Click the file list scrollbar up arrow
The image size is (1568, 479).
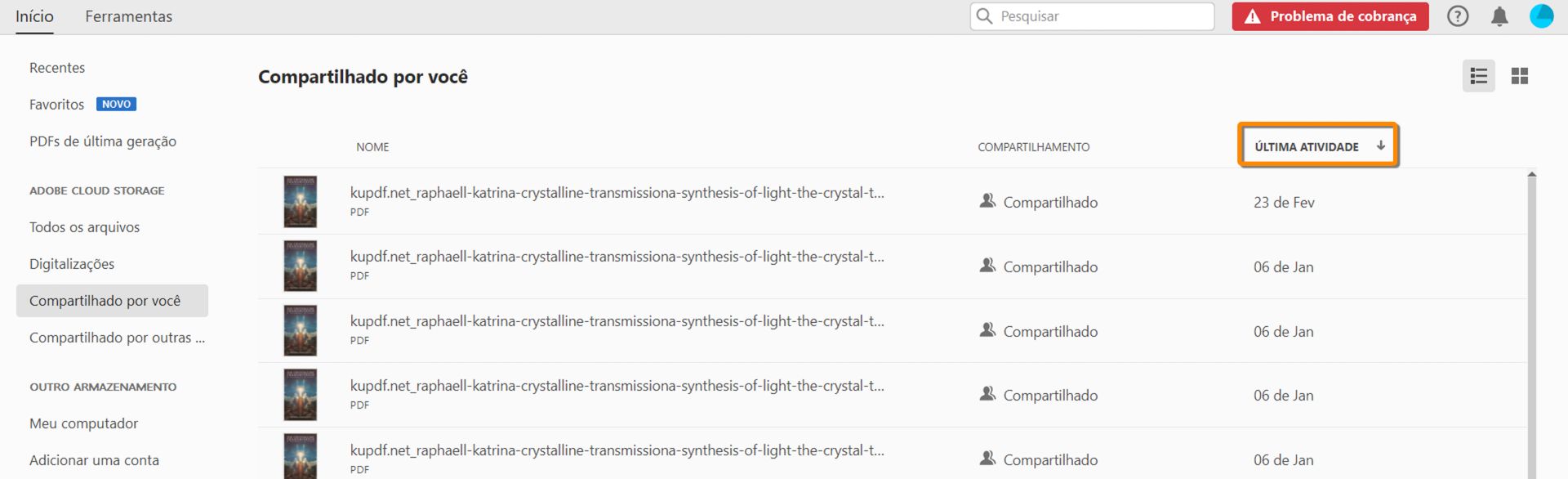[1531, 174]
